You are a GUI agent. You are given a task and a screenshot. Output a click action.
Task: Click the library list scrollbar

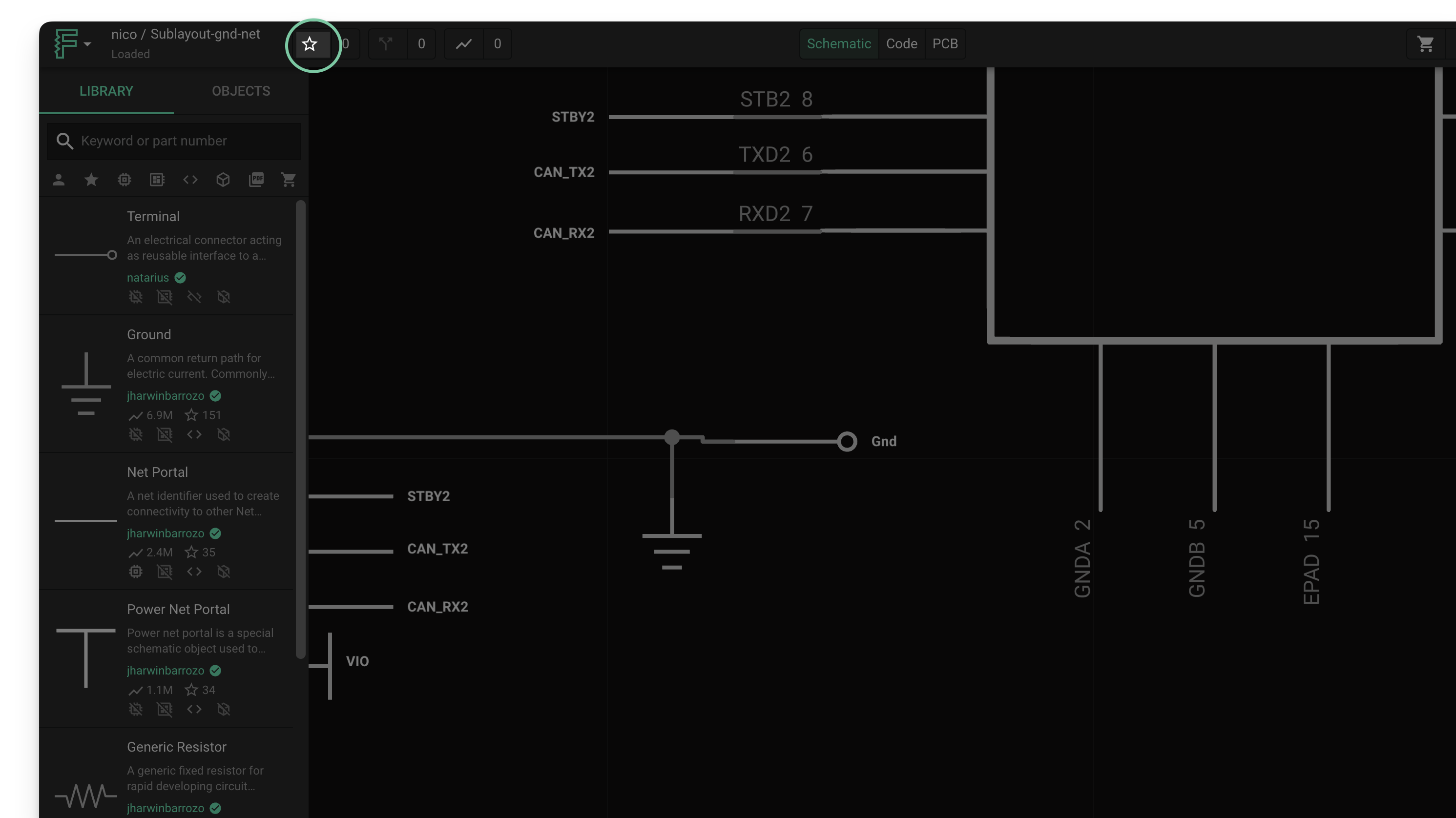(x=301, y=429)
